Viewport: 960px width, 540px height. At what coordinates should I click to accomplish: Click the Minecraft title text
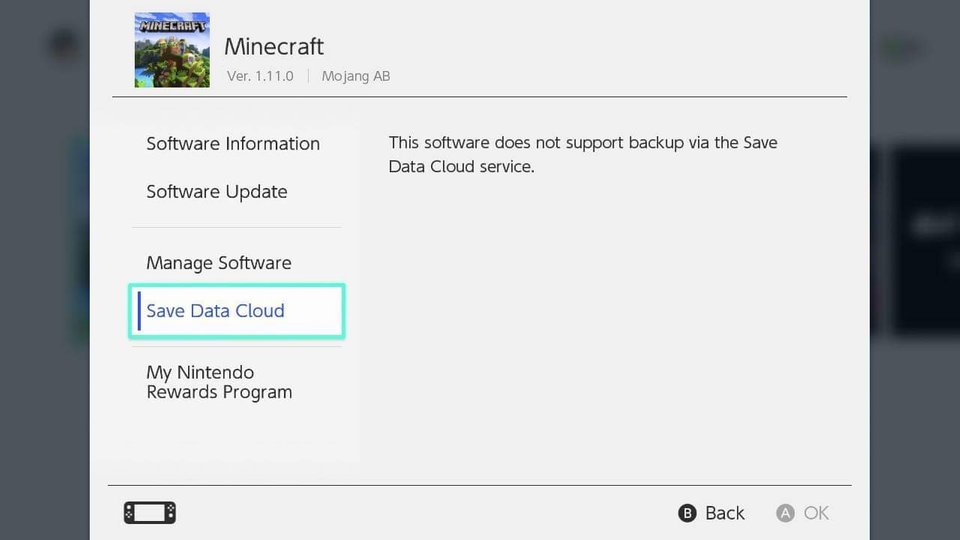point(274,47)
